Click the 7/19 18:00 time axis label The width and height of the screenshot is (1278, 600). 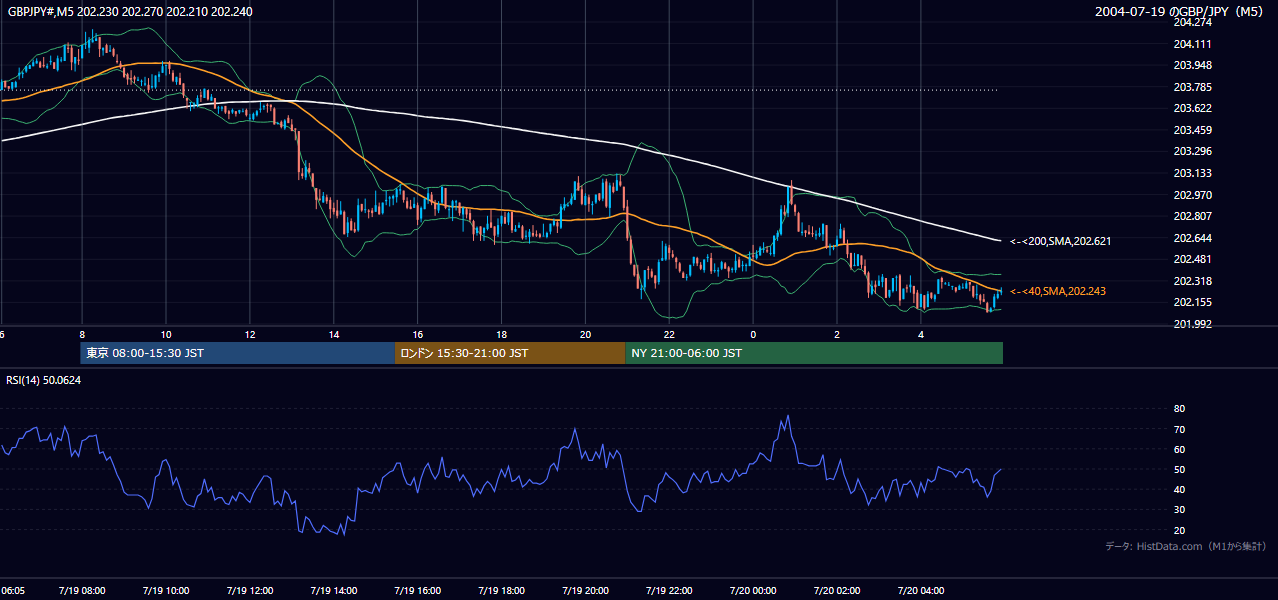(x=500, y=591)
